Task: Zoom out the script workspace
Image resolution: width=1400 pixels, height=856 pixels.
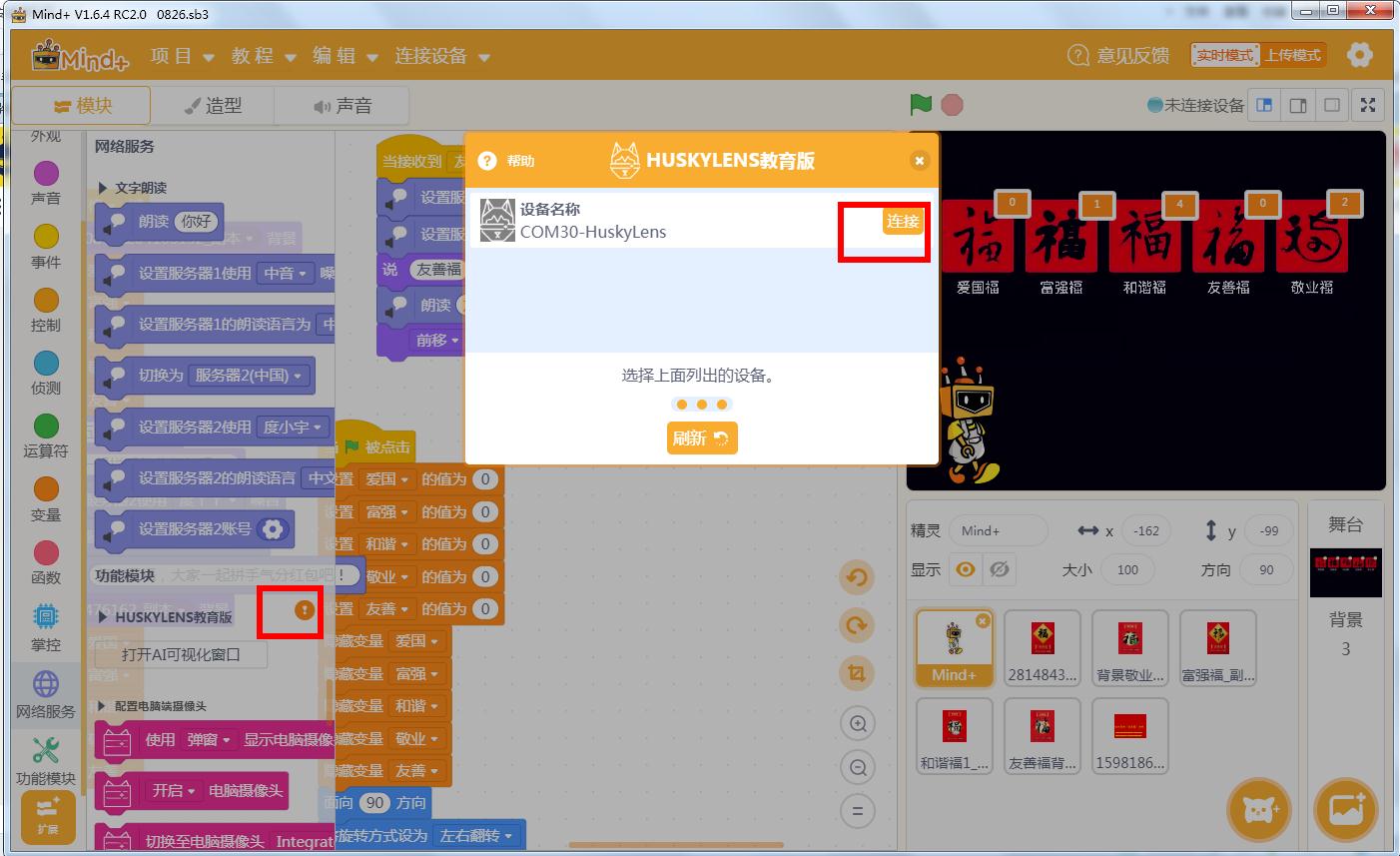Action: click(x=857, y=767)
